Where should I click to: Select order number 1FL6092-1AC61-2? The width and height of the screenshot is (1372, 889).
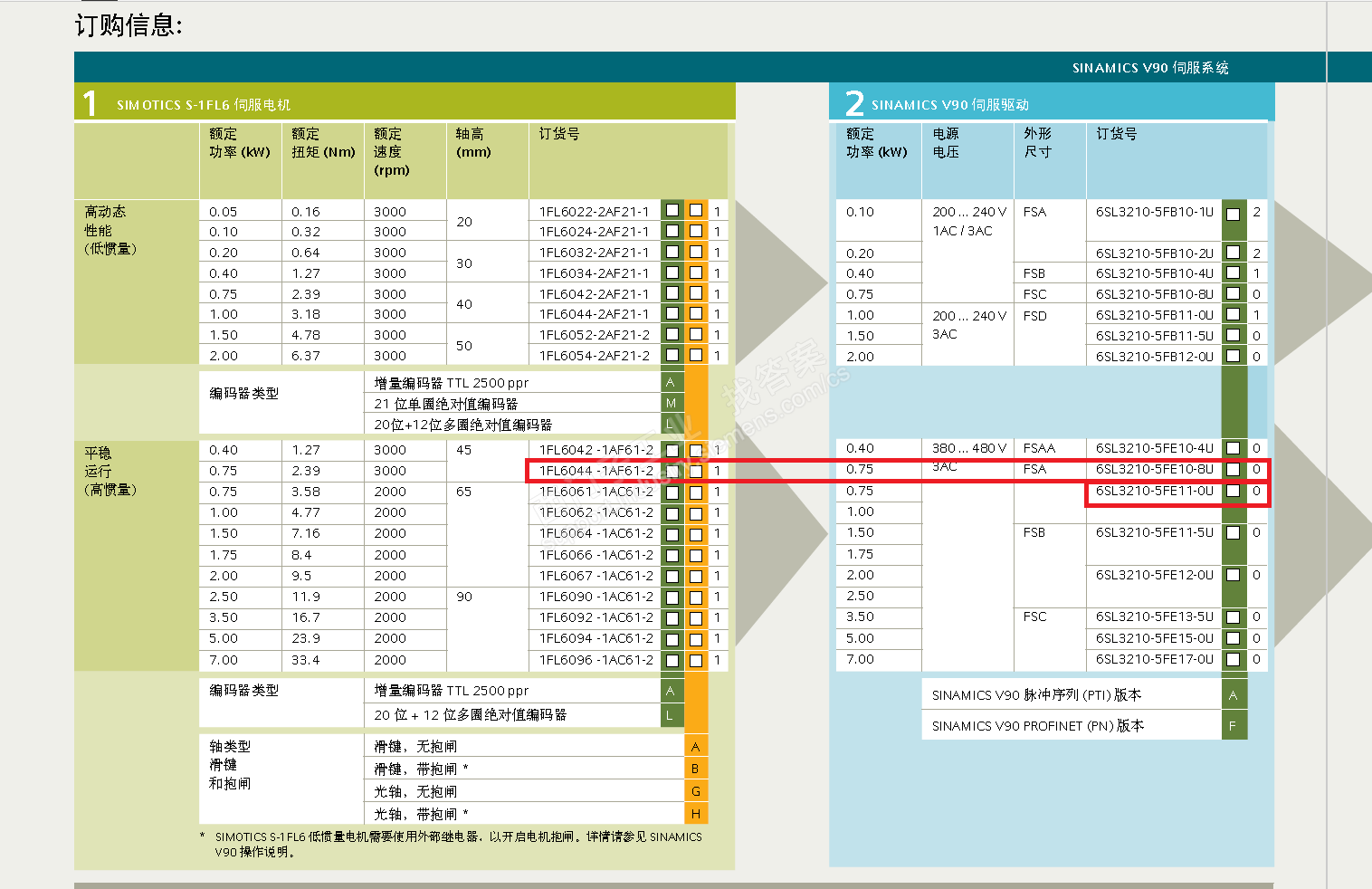click(x=596, y=617)
